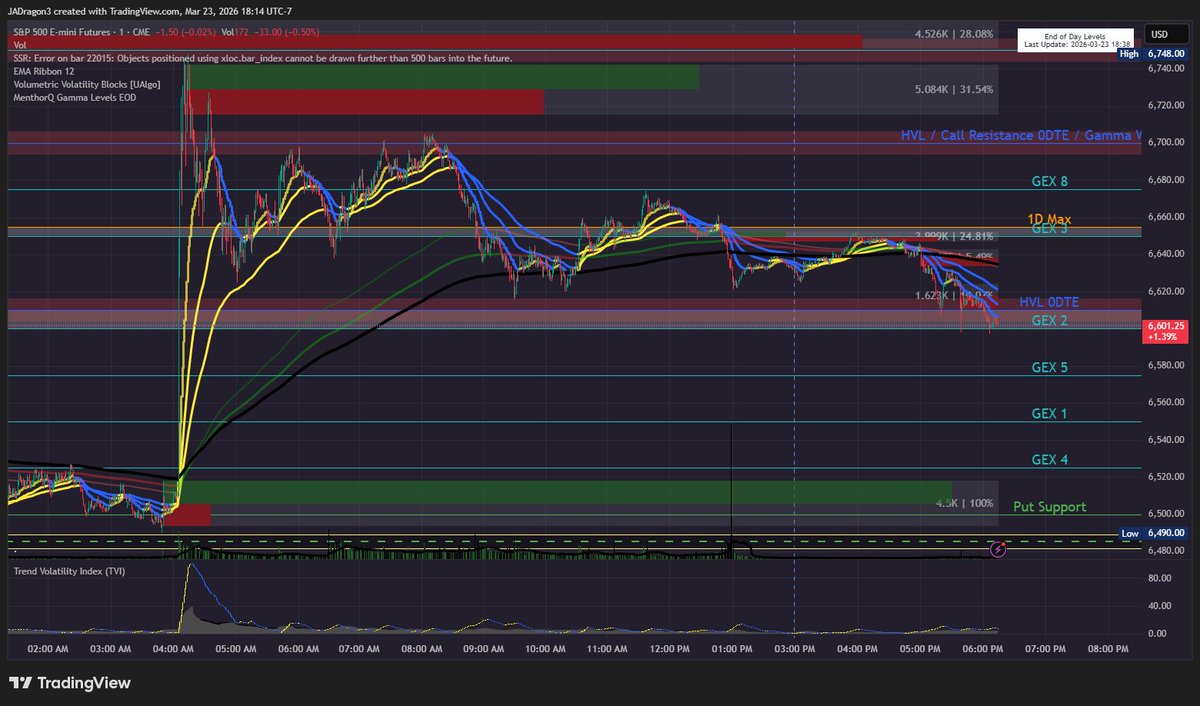Click the GEX 4 level label
The height and width of the screenshot is (706, 1200).
[1049, 459]
